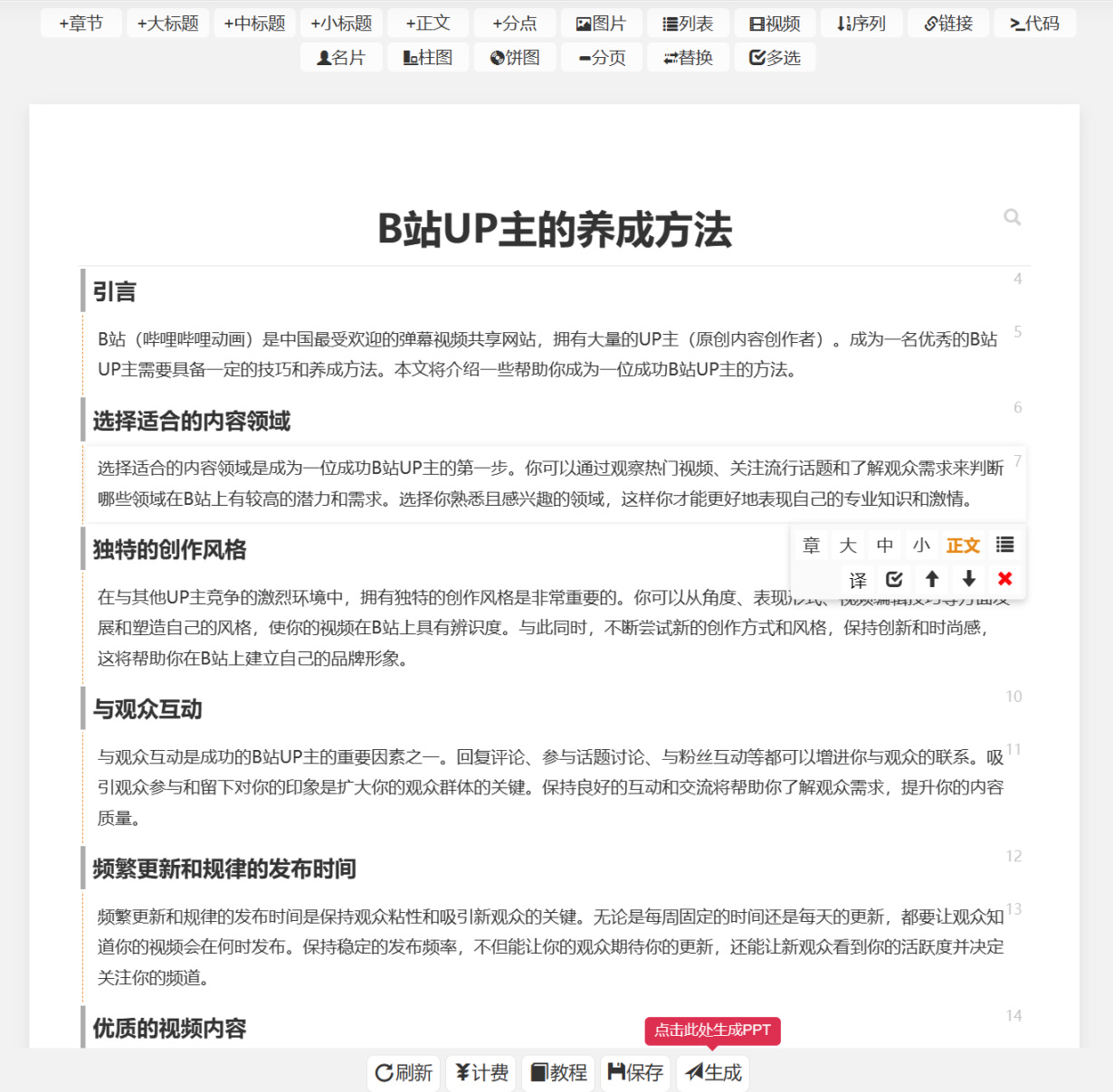Insert a 列表 list
This screenshot has width=1113, height=1092.
(x=688, y=24)
